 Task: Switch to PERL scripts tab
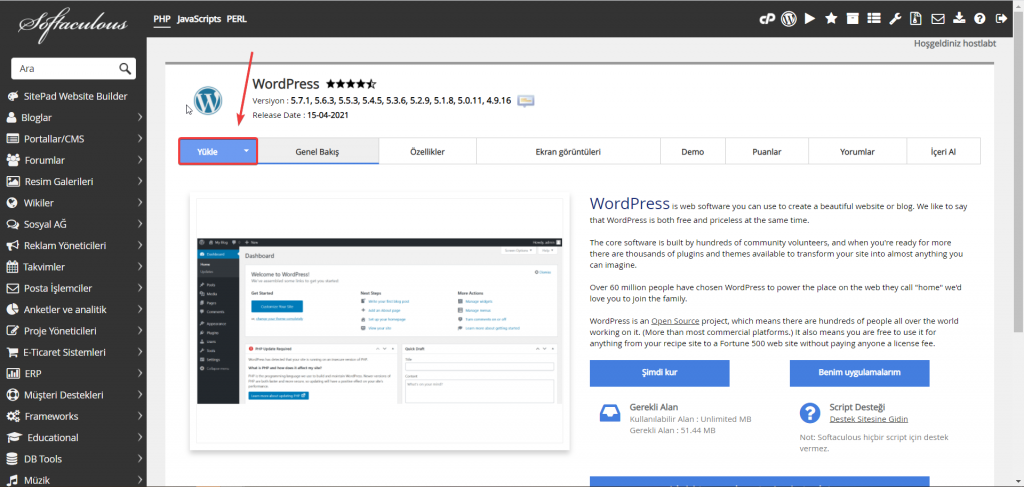(x=236, y=19)
